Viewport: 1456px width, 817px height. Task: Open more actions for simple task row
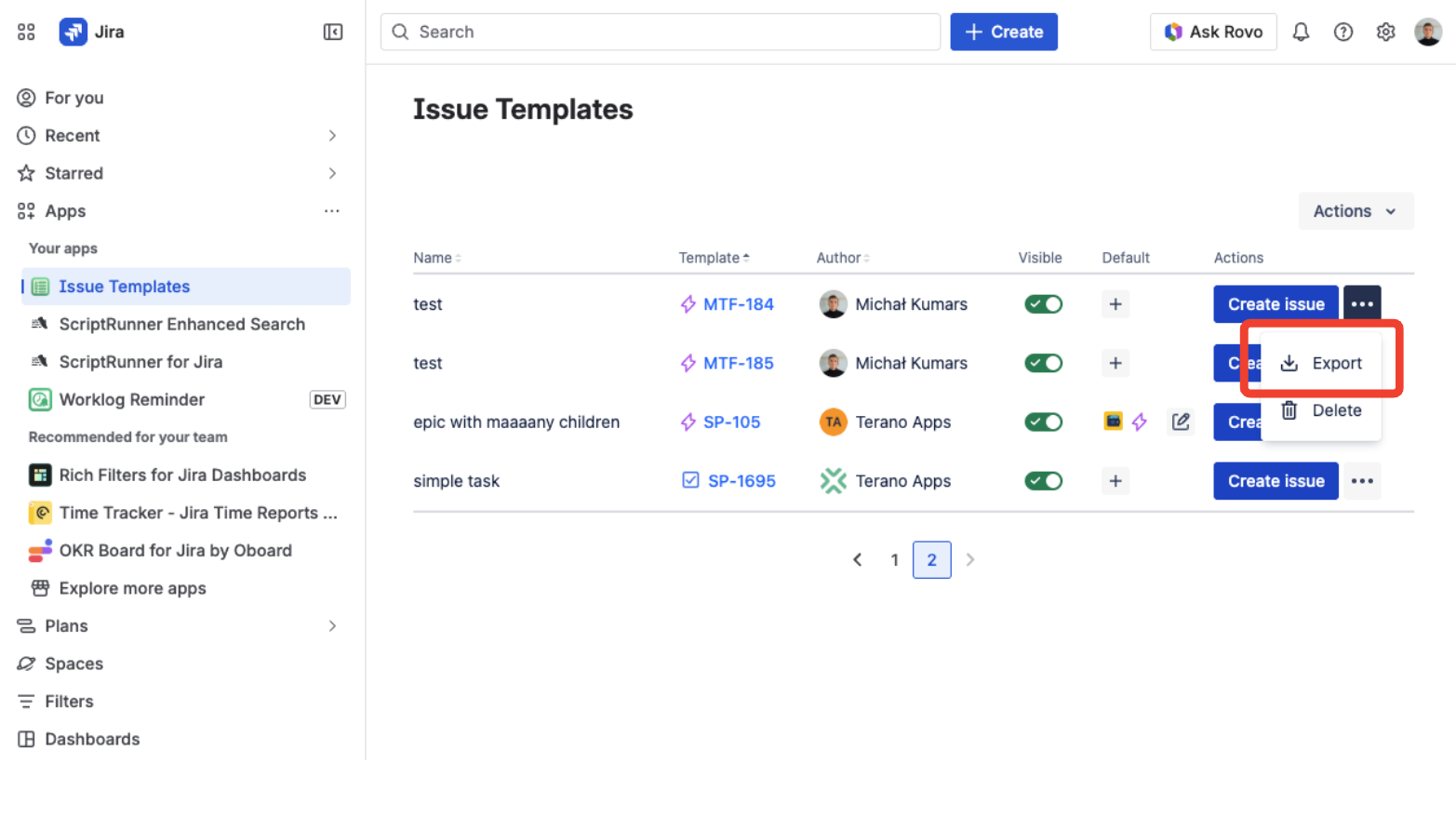click(x=1362, y=481)
